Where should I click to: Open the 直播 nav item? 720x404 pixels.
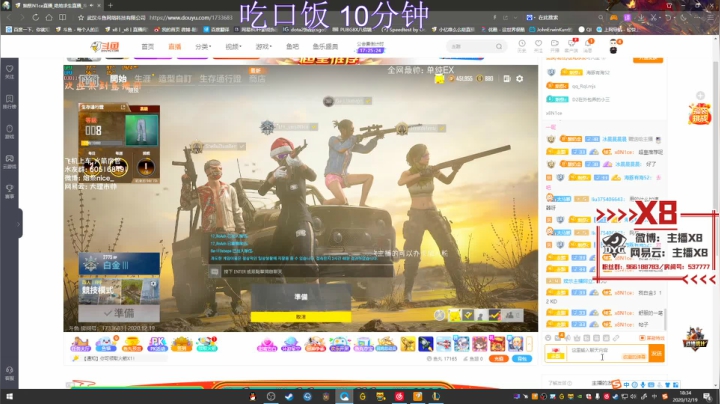pos(174,46)
